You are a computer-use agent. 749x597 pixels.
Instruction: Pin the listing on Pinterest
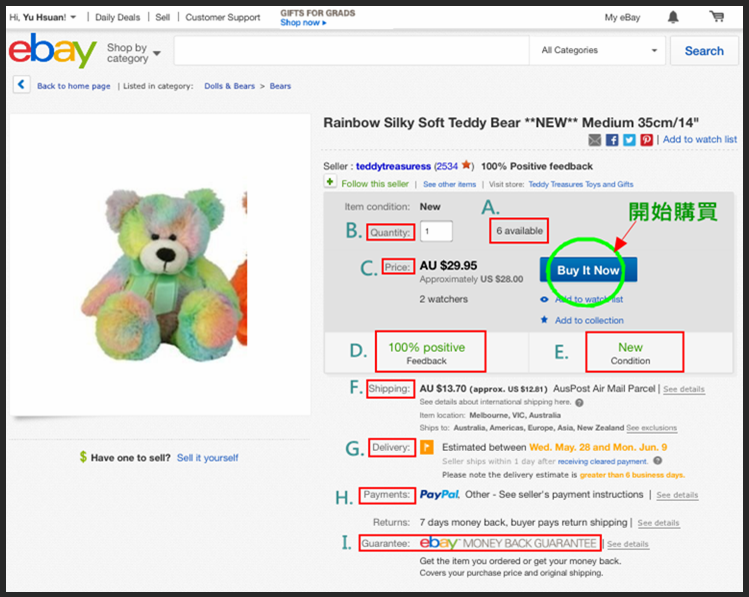click(x=646, y=139)
